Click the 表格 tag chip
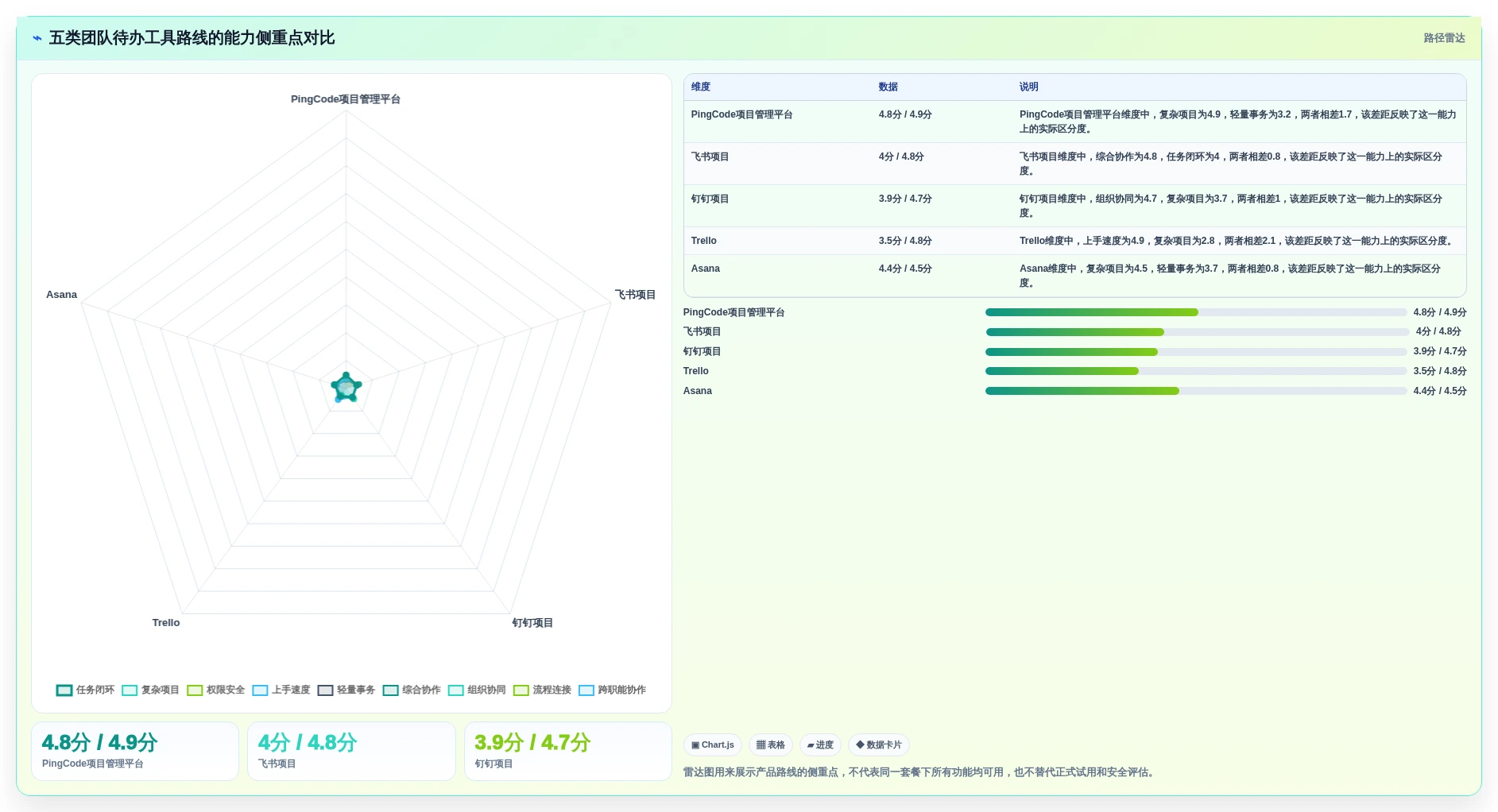1498x812 pixels. 770,744
